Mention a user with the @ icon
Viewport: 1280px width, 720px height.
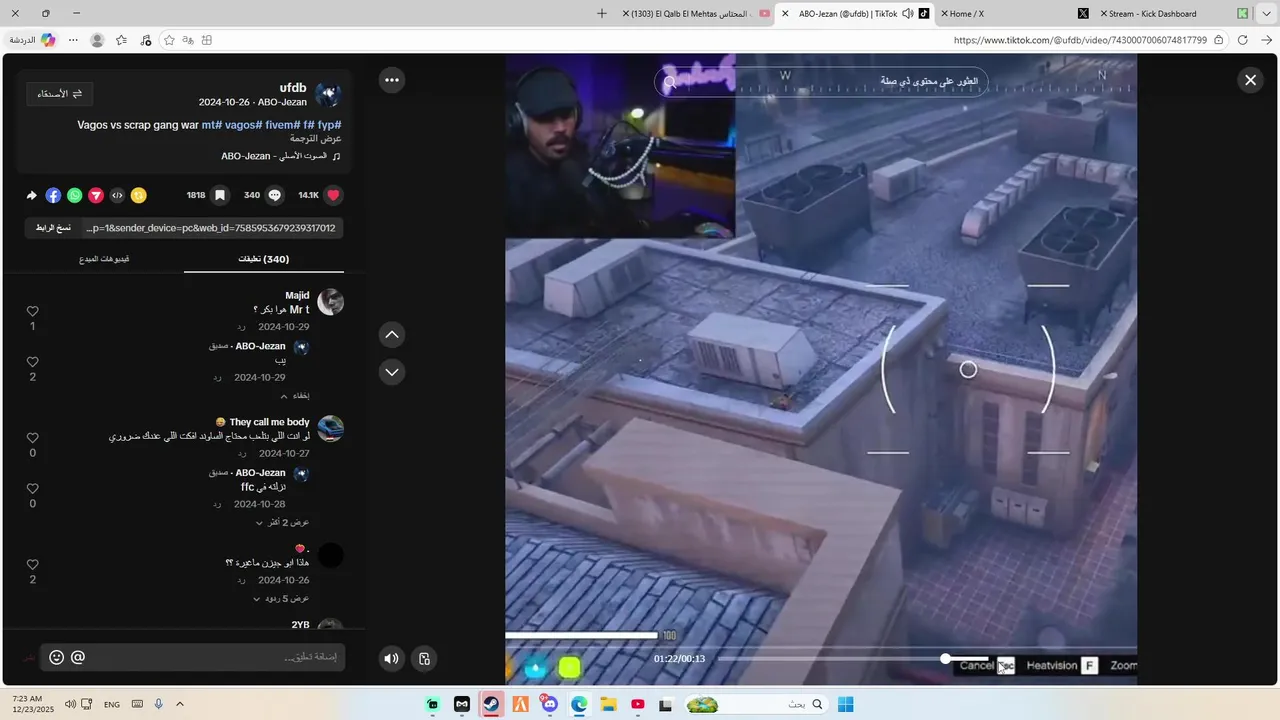[78, 657]
